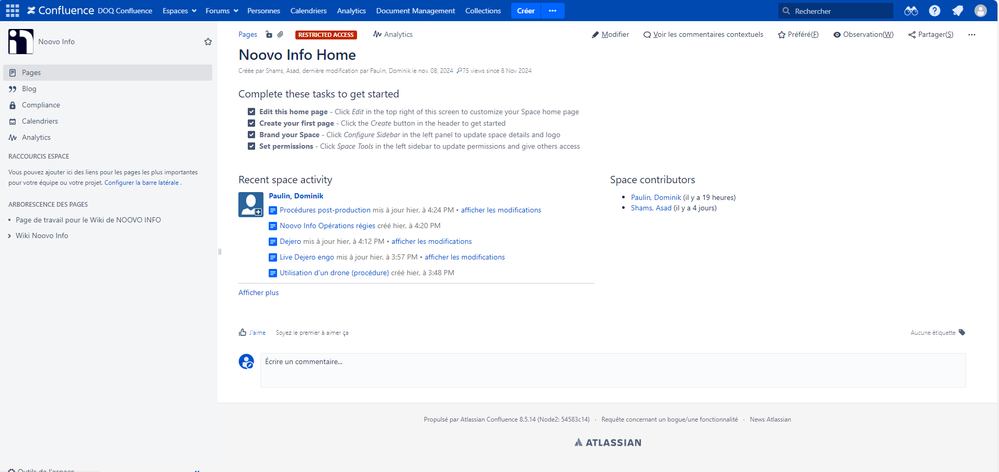The width and height of the screenshot is (999, 472).
Task: Open contributor Paulin, Dominik link
Action: click(656, 197)
